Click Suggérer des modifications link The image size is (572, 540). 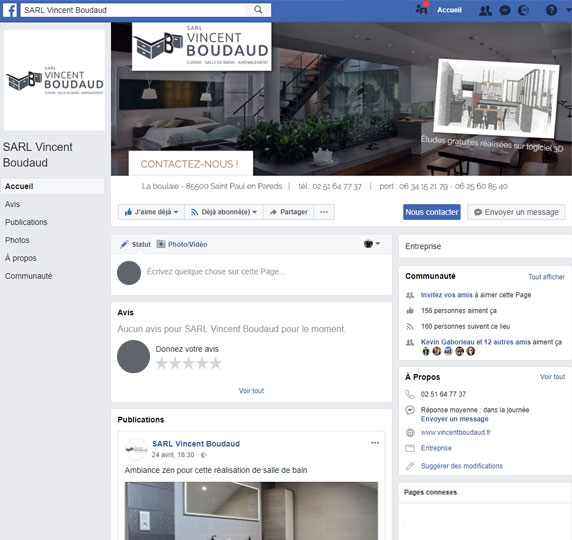point(461,466)
